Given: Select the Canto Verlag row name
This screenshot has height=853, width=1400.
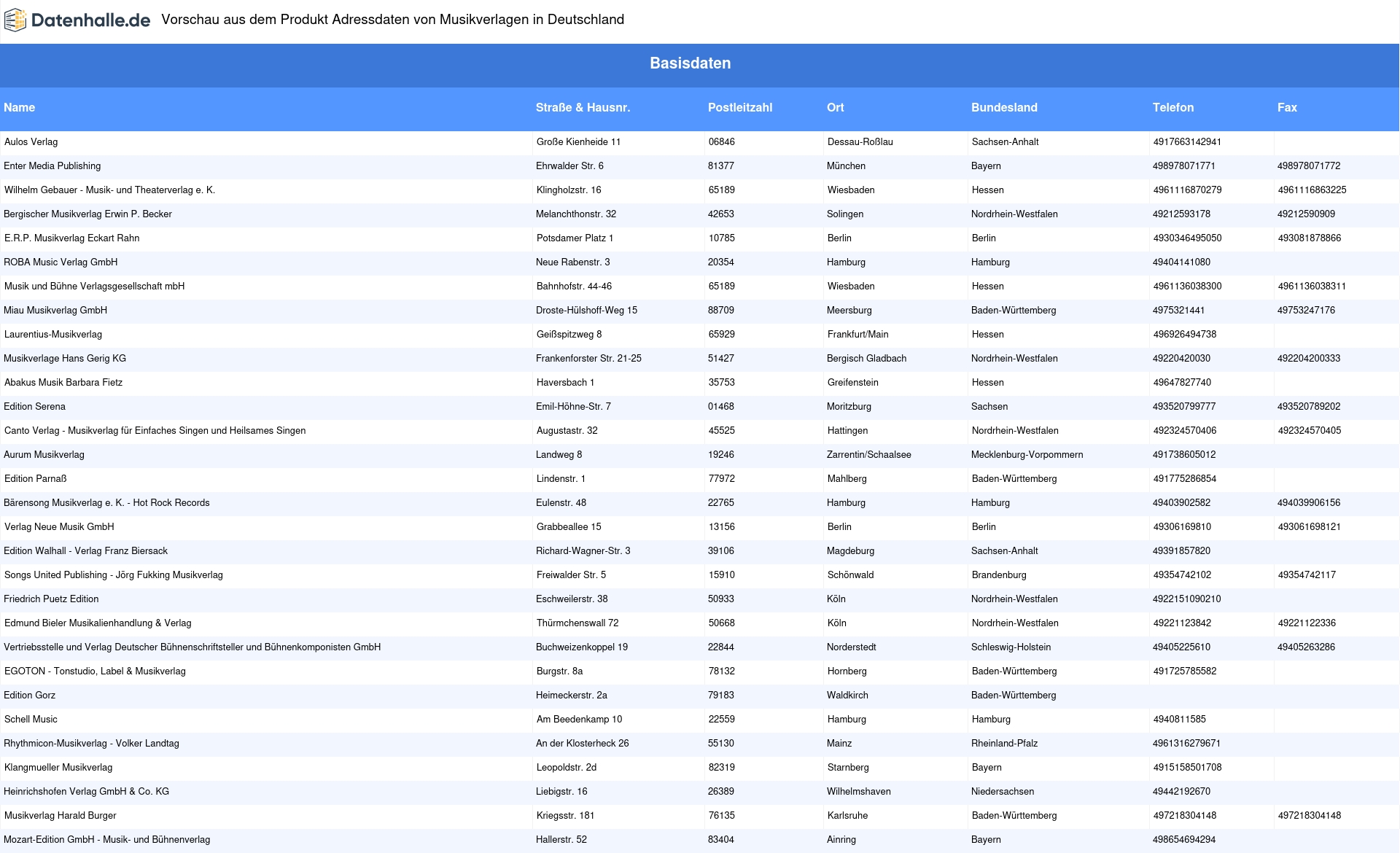Looking at the screenshot, I should pyautogui.click(x=155, y=431).
